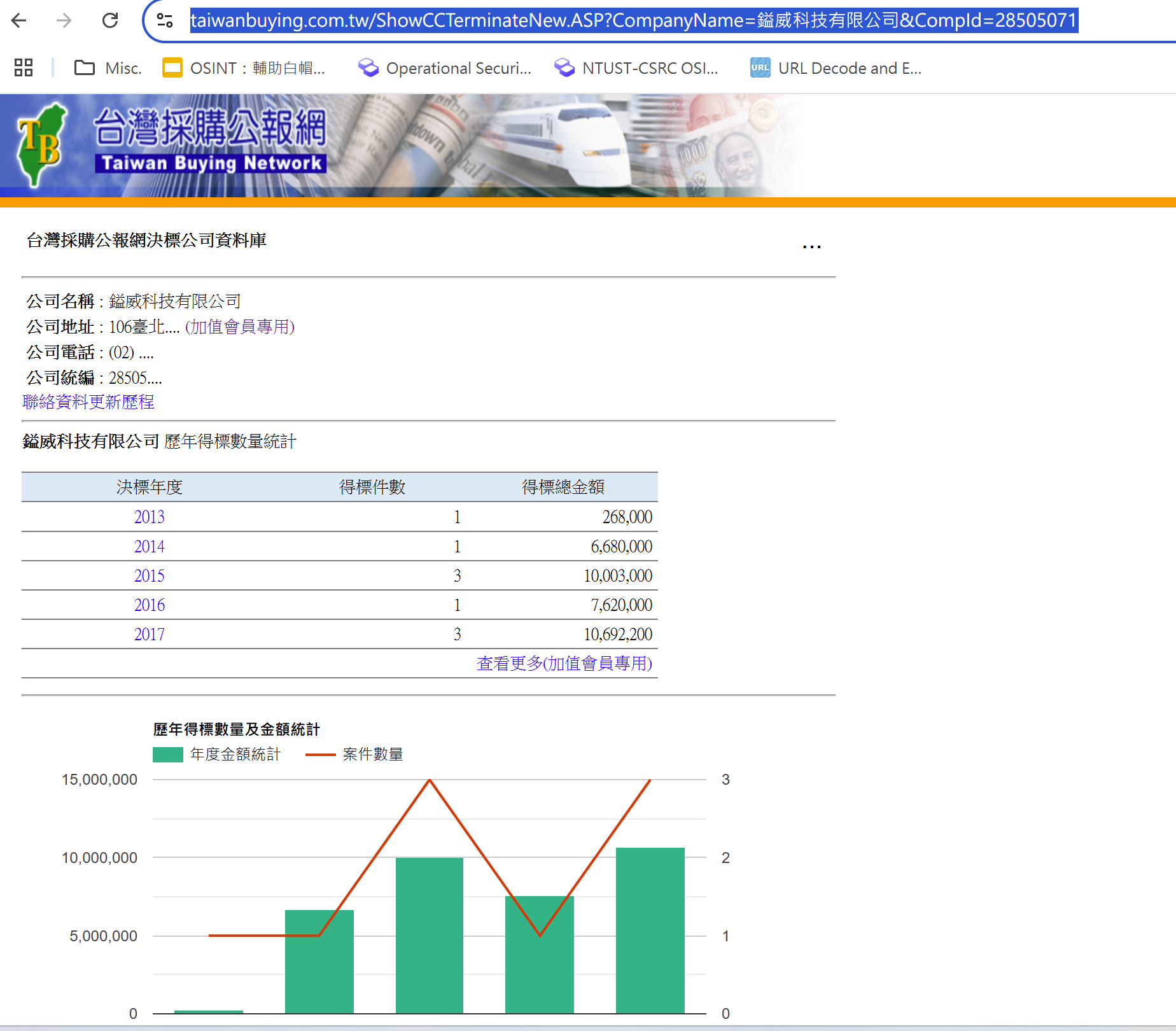Reload the page with the refresh icon
Screen dimensions: 1176x1031
pyautogui.click(x=110, y=21)
